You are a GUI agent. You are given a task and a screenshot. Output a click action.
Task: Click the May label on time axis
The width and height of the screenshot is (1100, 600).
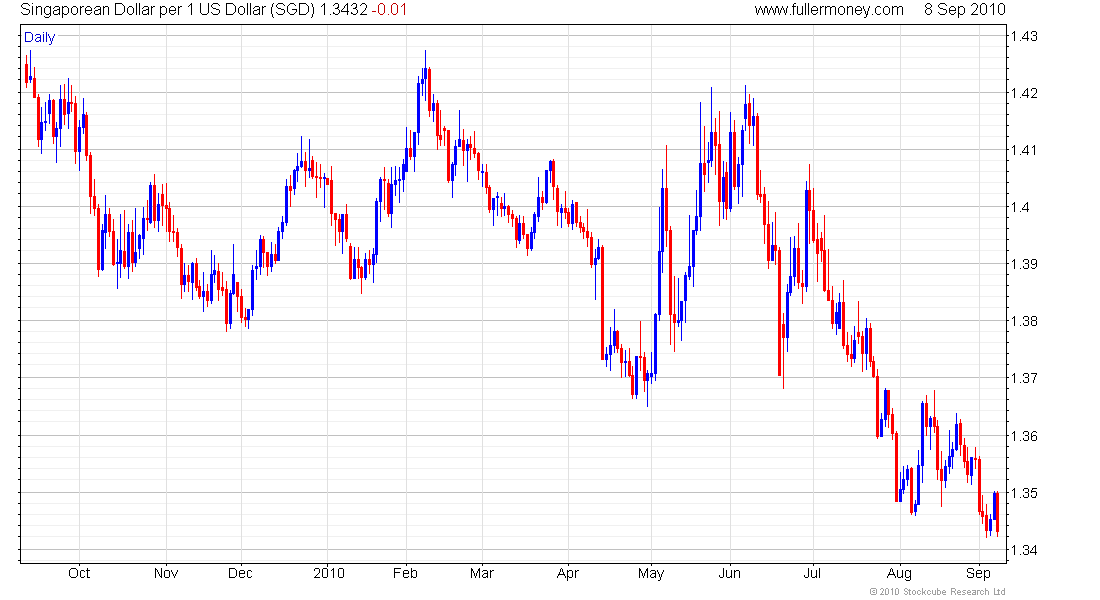[651, 573]
